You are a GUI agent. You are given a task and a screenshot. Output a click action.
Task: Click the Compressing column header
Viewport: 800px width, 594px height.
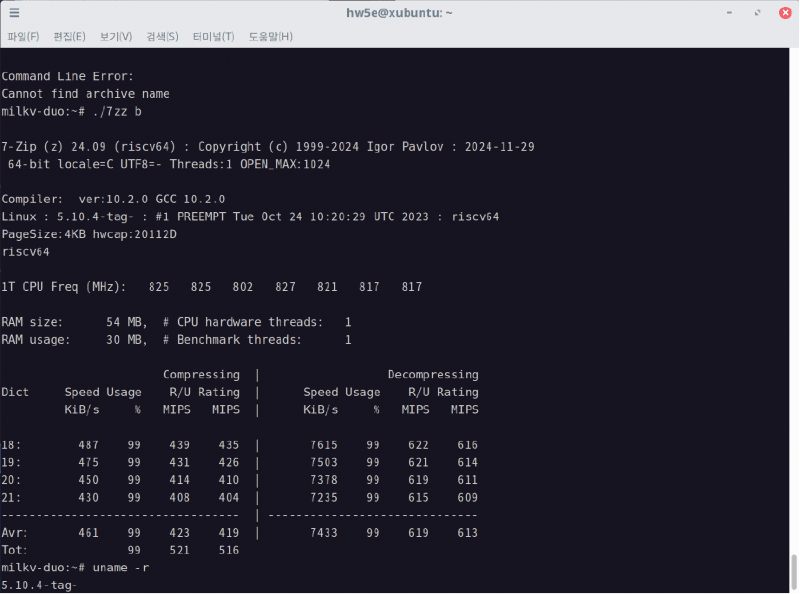tap(201, 375)
